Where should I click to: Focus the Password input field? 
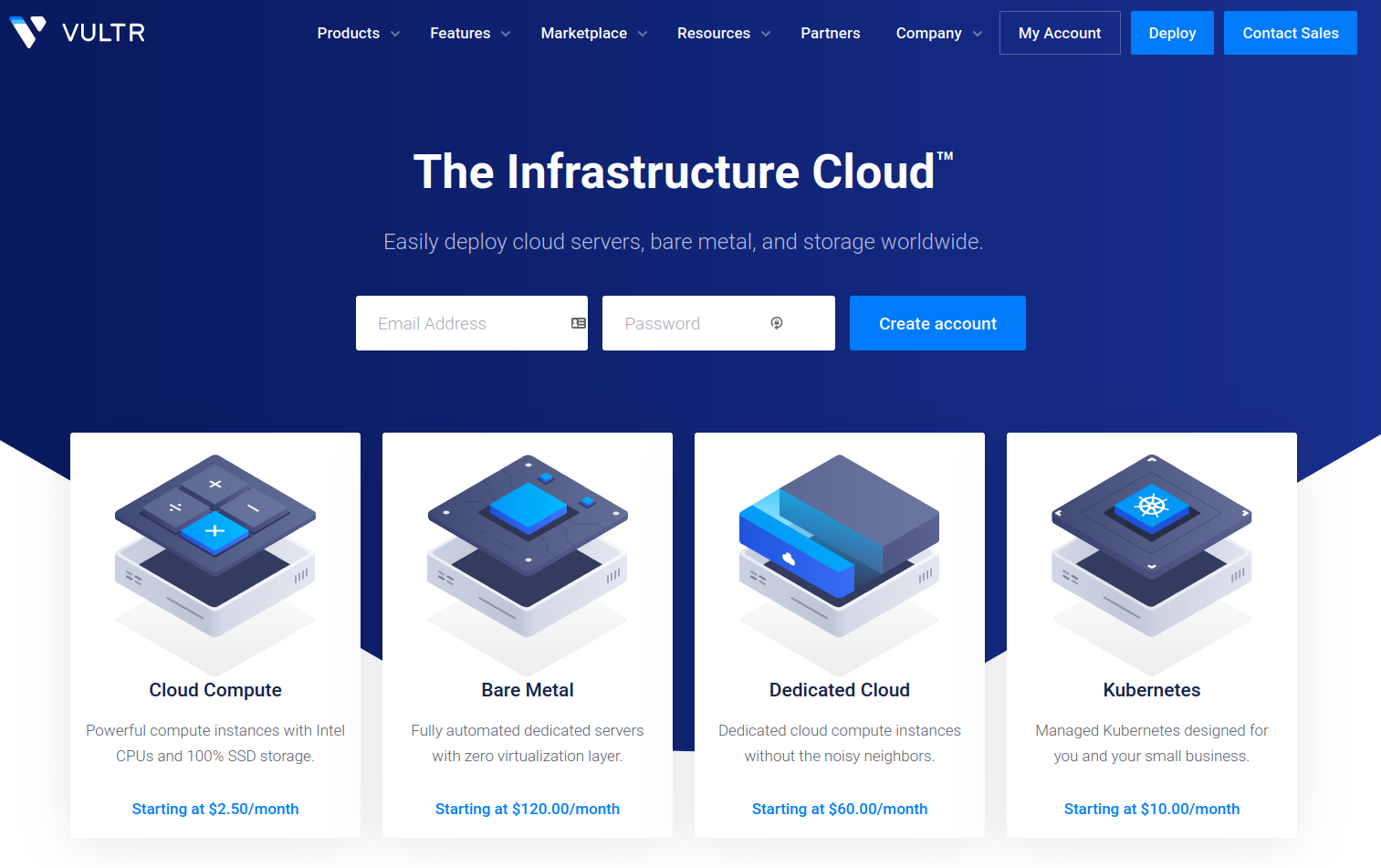click(718, 323)
